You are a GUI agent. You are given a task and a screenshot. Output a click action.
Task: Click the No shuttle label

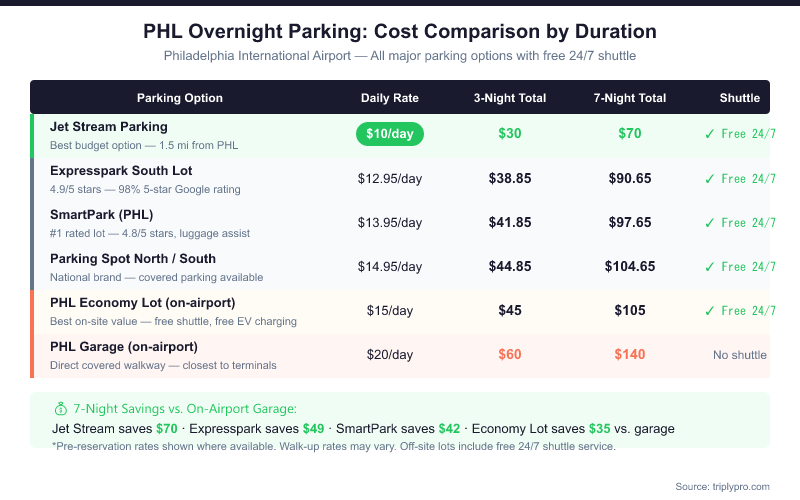tap(740, 355)
